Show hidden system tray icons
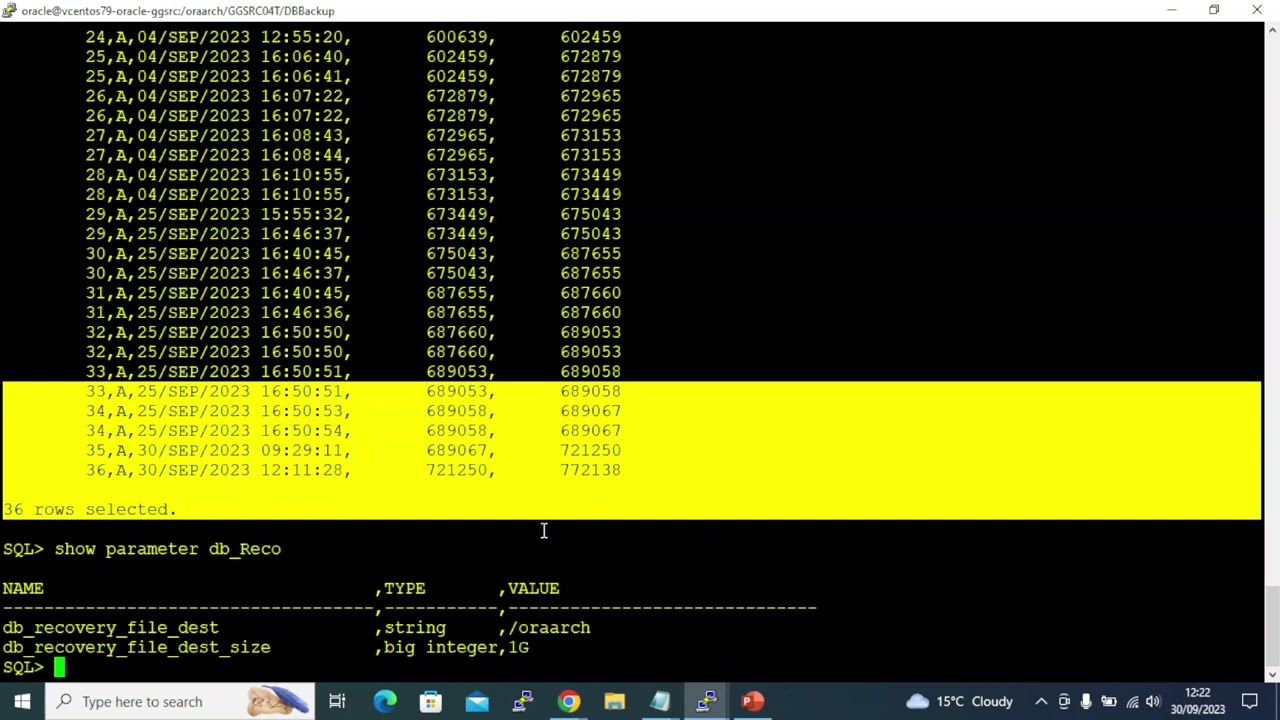1280x720 pixels. point(1041,701)
